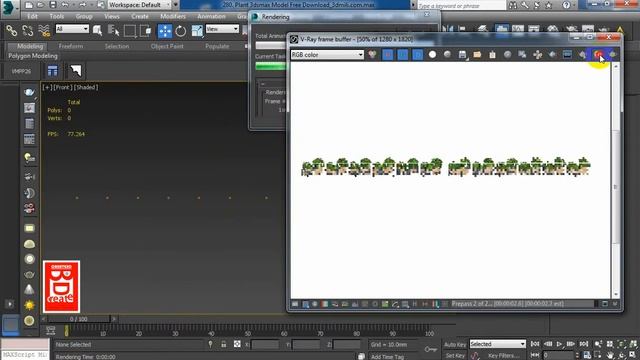
Task: Switch to alpha channel white circle in frame buffer
Action: pyautogui.click(x=432, y=54)
